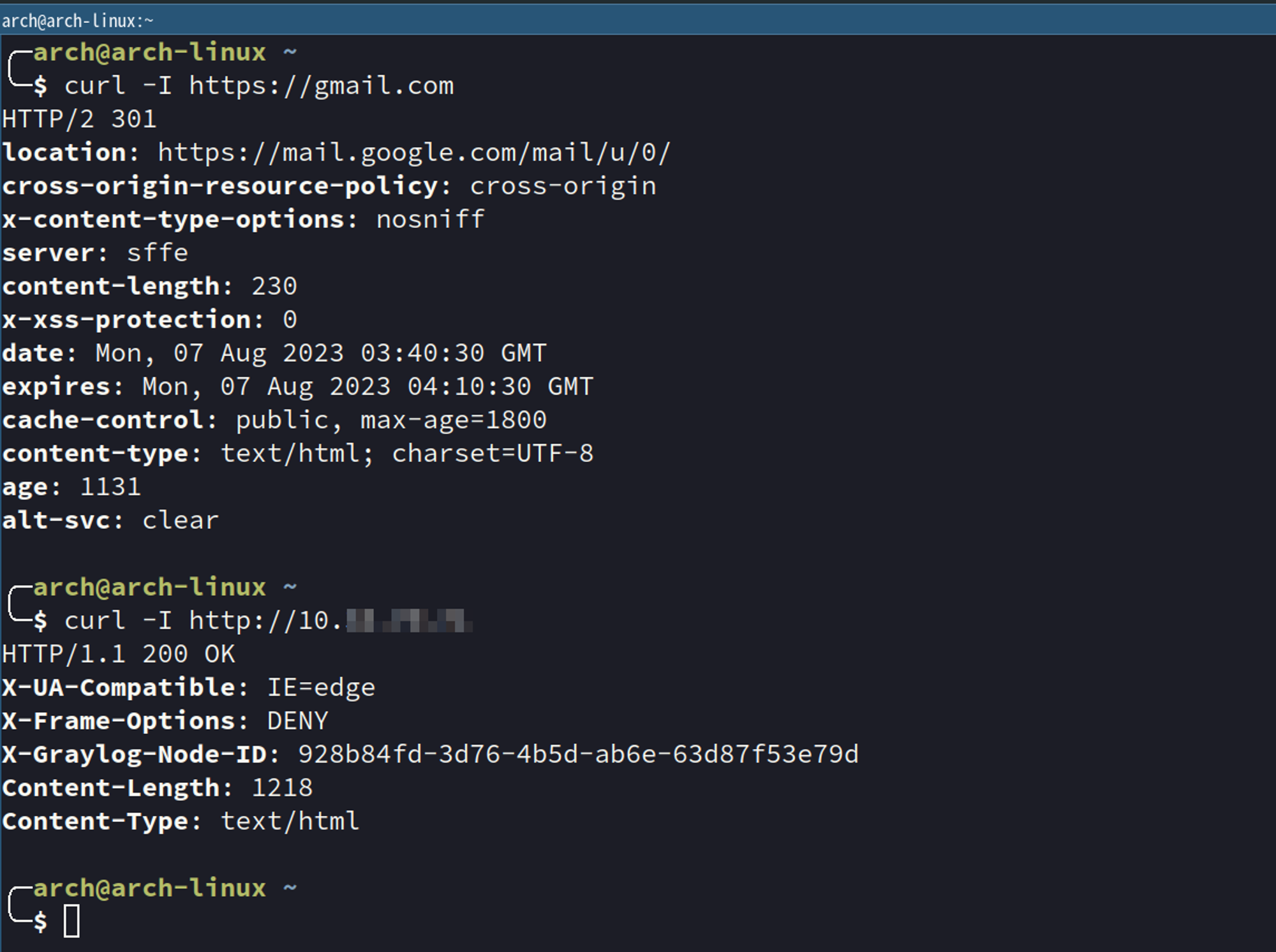Click the 'IE=edge' X-UA-Compatible value
This screenshot has width=1276, height=952.
pos(321,688)
